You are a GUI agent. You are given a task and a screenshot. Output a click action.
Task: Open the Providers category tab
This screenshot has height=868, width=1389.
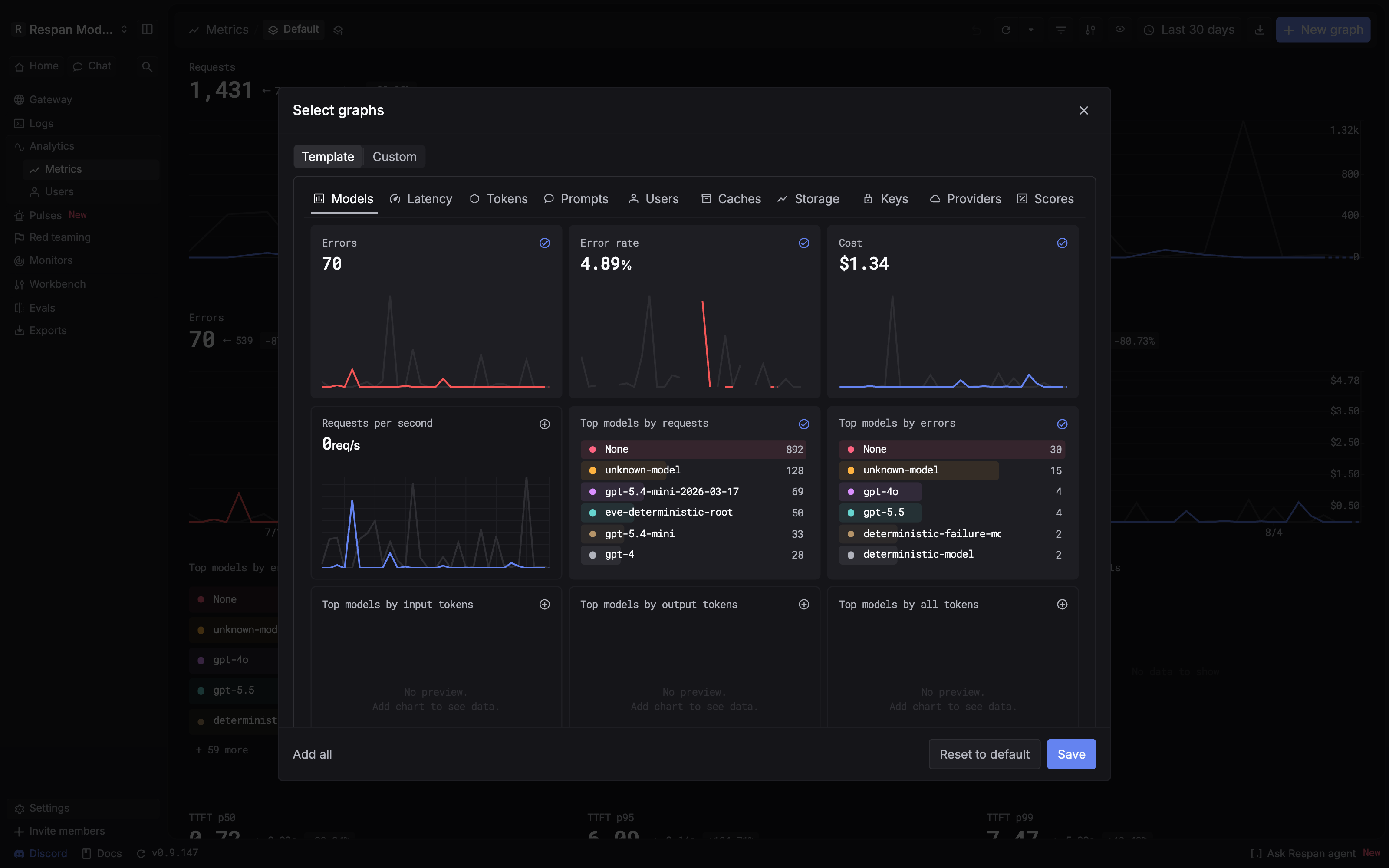(965, 199)
